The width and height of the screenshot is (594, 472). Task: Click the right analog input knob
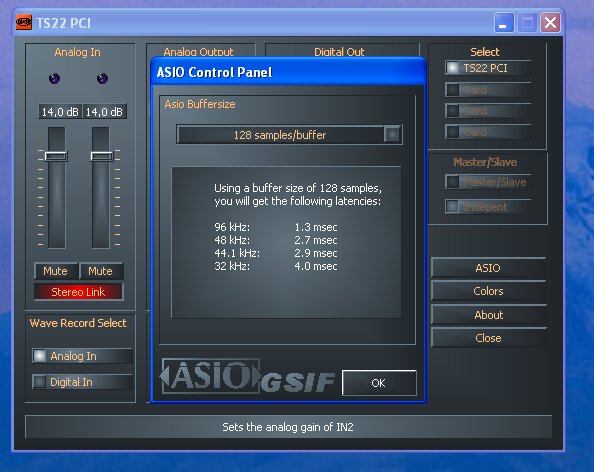[x=102, y=78]
